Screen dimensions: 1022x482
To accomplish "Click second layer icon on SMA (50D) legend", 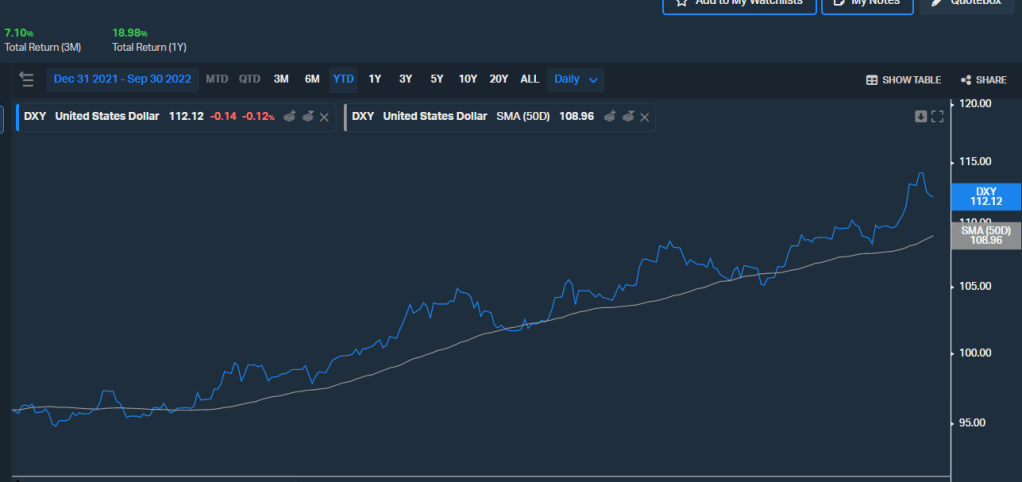I will (627, 116).
